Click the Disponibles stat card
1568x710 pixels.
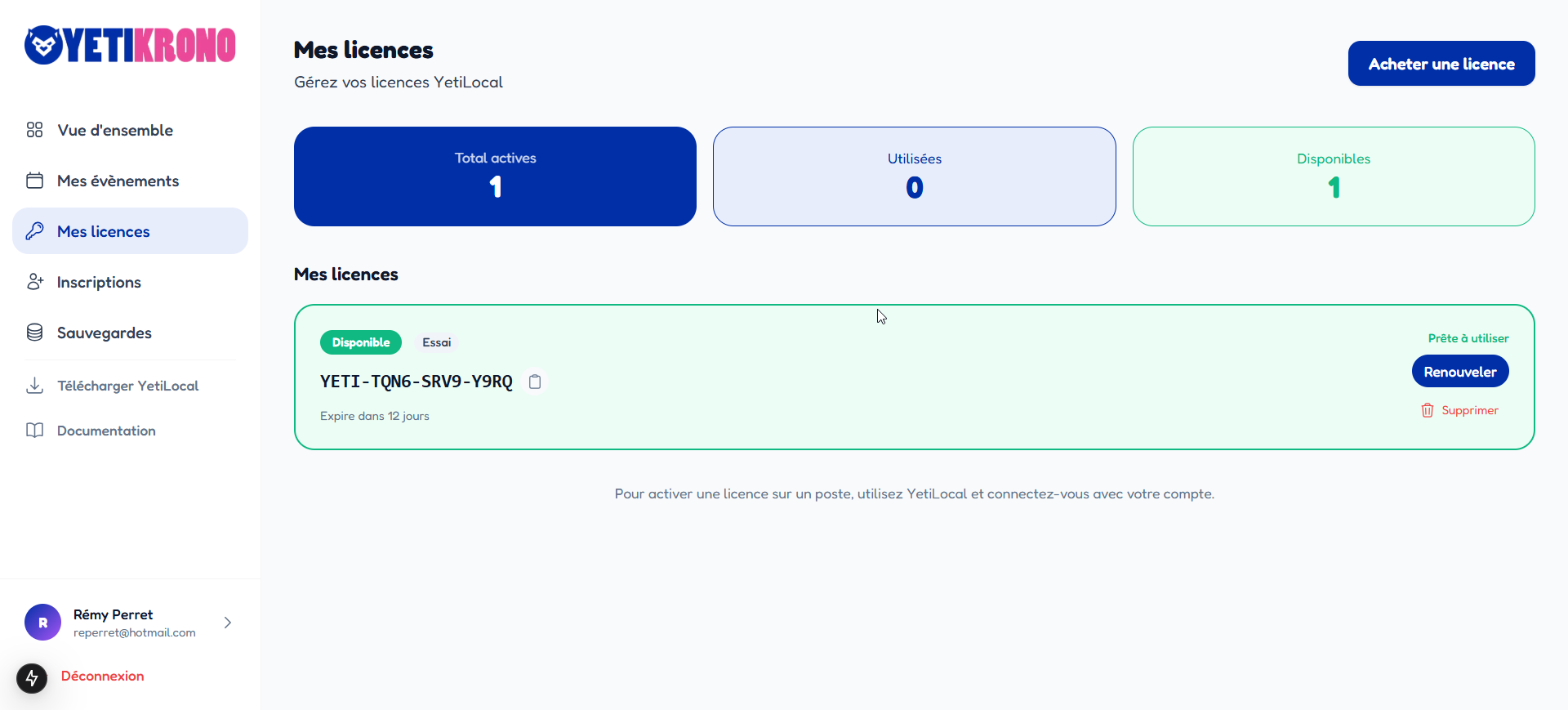[1333, 176]
